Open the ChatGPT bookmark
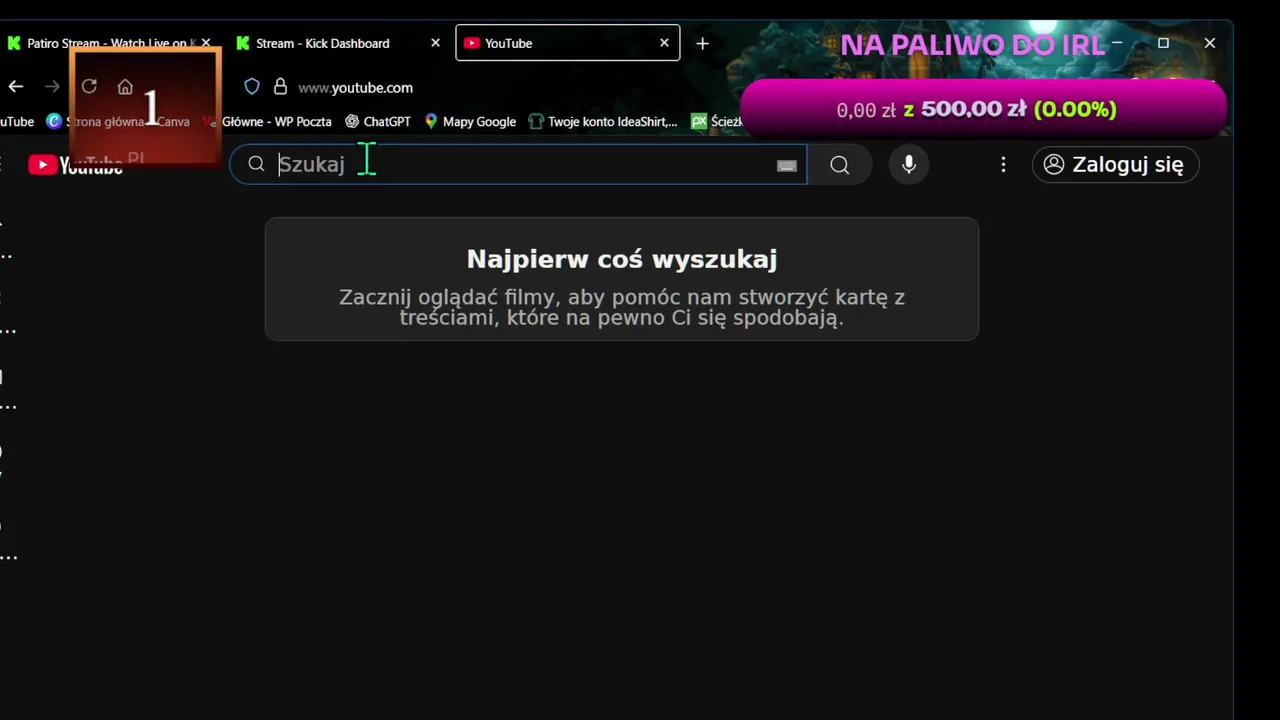The height and width of the screenshot is (720, 1280). [378, 121]
